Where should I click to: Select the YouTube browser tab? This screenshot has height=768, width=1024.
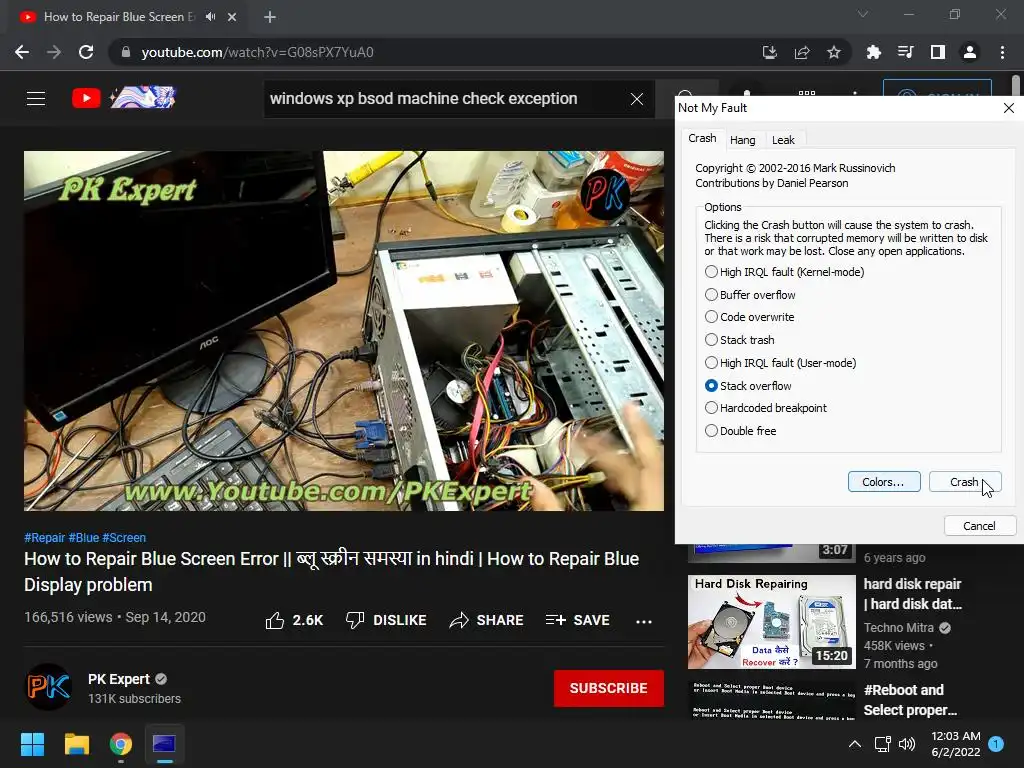tap(118, 17)
